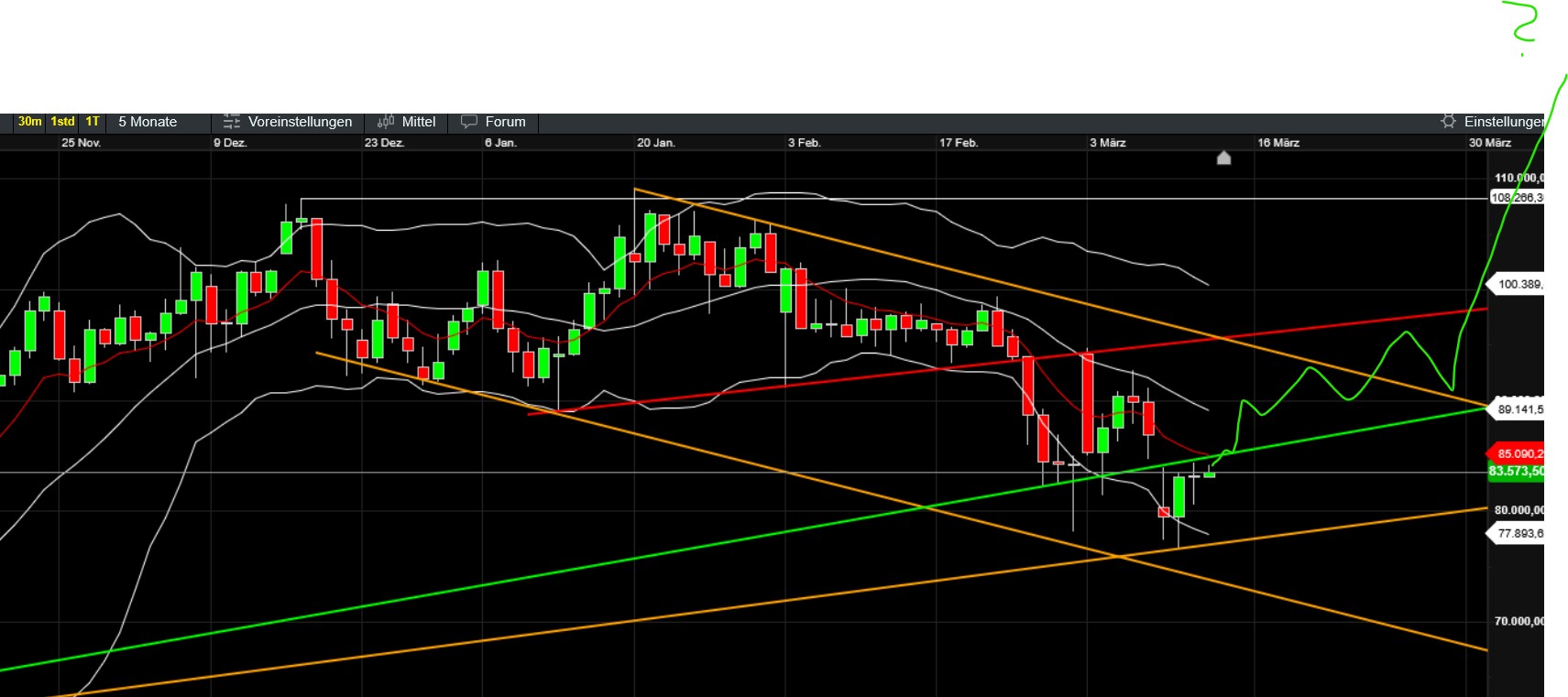Click the 9 Dez. date label
The height and width of the screenshot is (697, 1568).
point(230,143)
